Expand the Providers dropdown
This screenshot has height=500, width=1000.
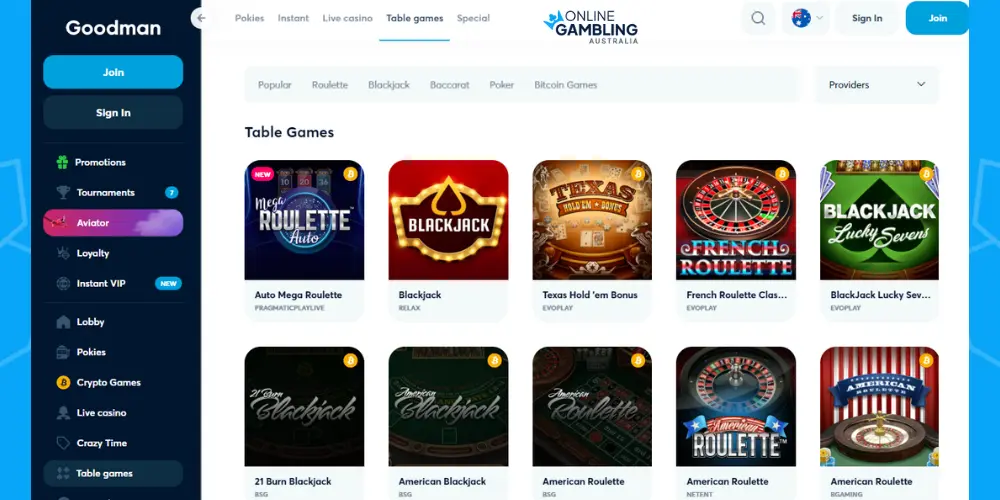(x=876, y=85)
